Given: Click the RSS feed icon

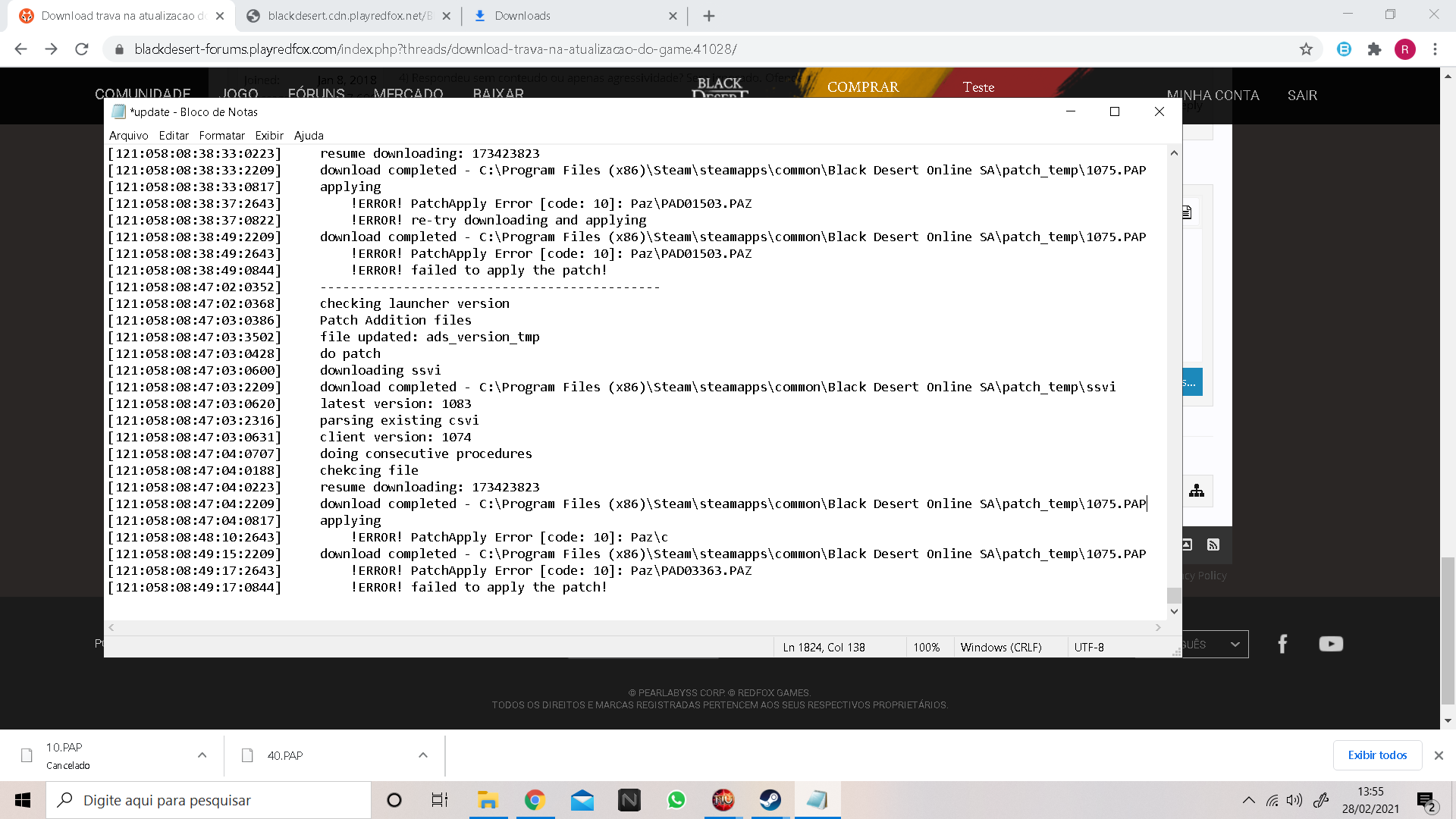Looking at the screenshot, I should tap(1213, 544).
